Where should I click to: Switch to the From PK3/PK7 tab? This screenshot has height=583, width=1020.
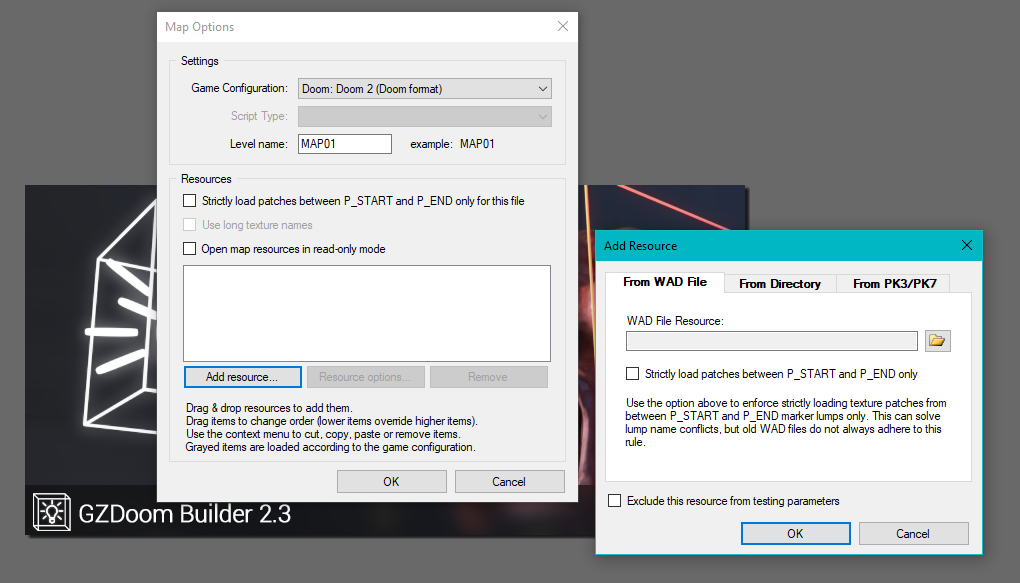pos(893,284)
